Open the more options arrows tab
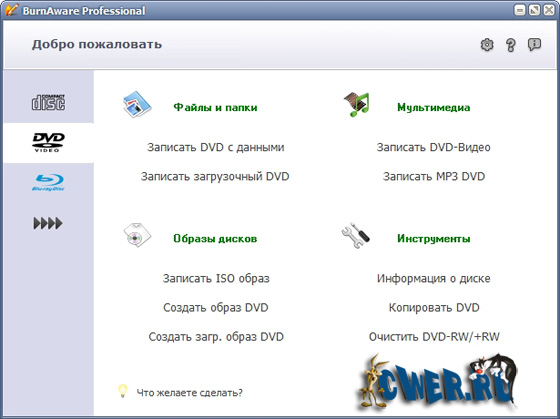 49,223
